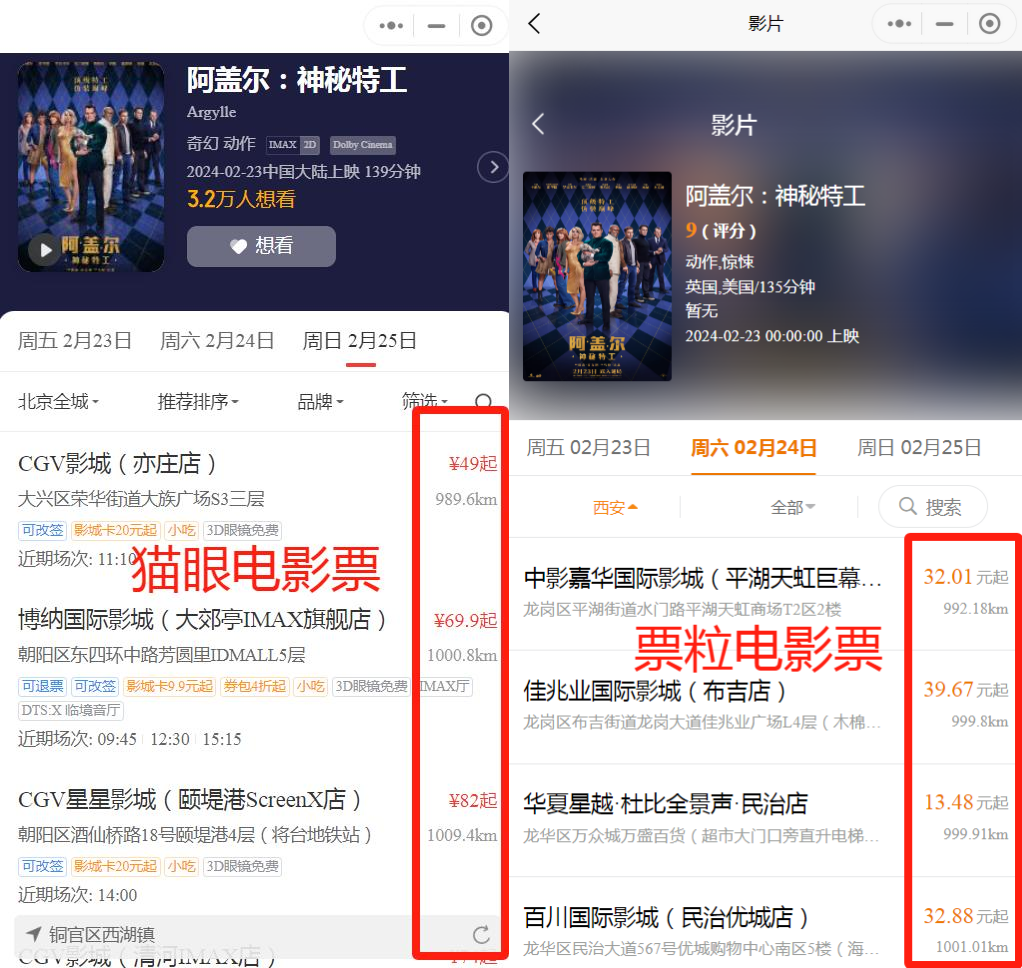Image resolution: width=1022 pixels, height=968 pixels.
Task: Expand the 筛选 filter dropdown
Action: click(425, 401)
